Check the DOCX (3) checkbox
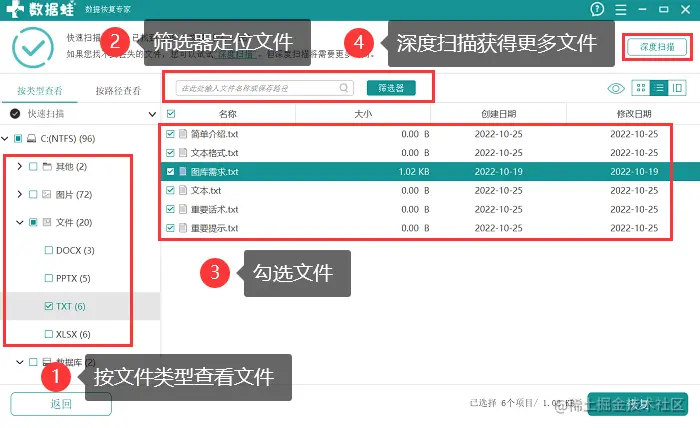This screenshot has width=700, height=428. (x=49, y=250)
